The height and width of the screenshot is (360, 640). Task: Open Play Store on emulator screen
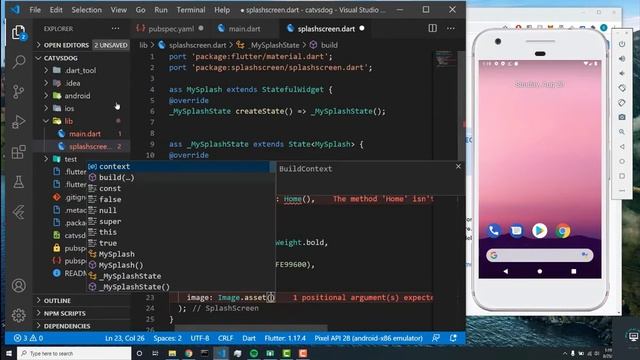click(x=540, y=231)
